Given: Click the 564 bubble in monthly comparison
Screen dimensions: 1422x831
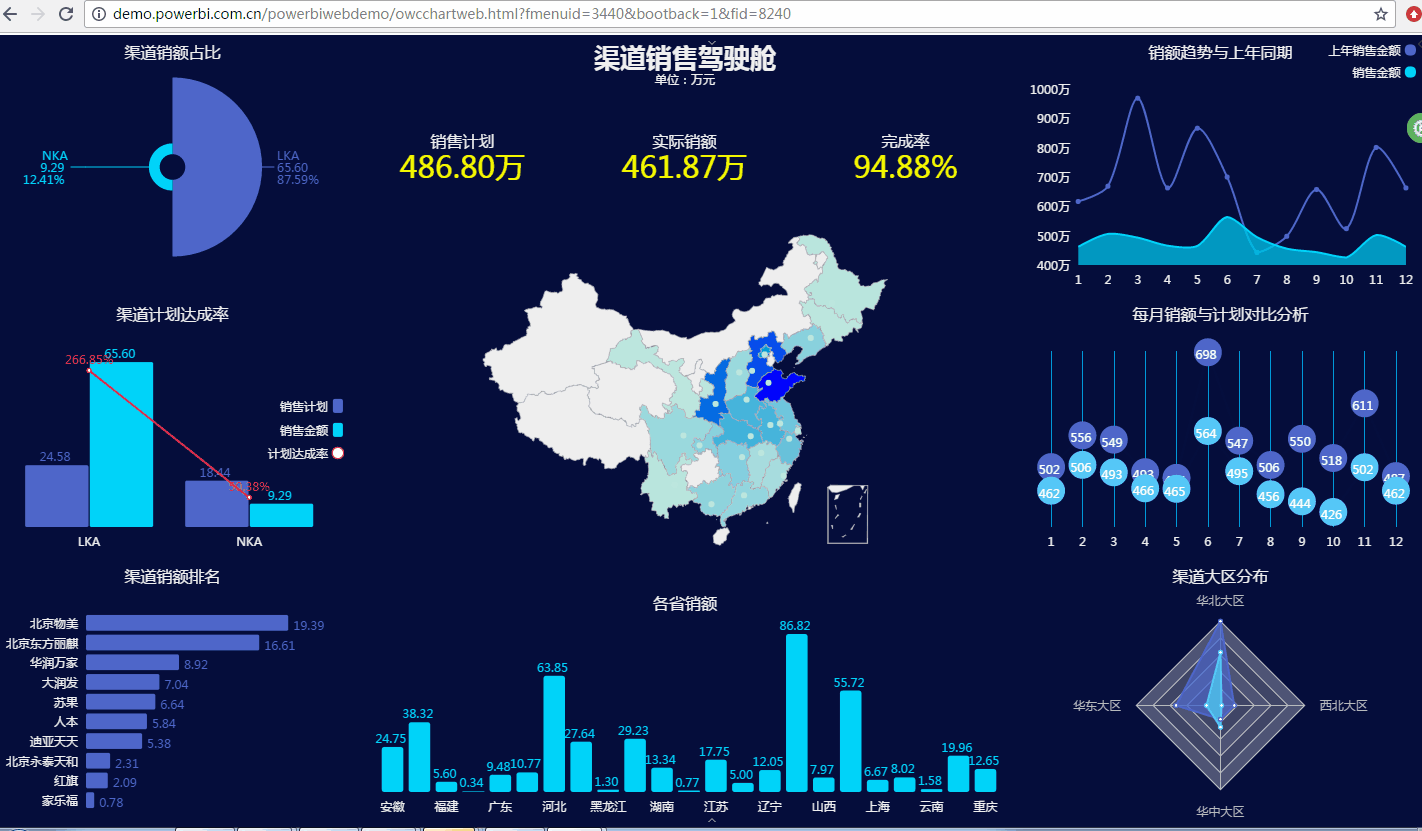Looking at the screenshot, I should coord(1207,432).
